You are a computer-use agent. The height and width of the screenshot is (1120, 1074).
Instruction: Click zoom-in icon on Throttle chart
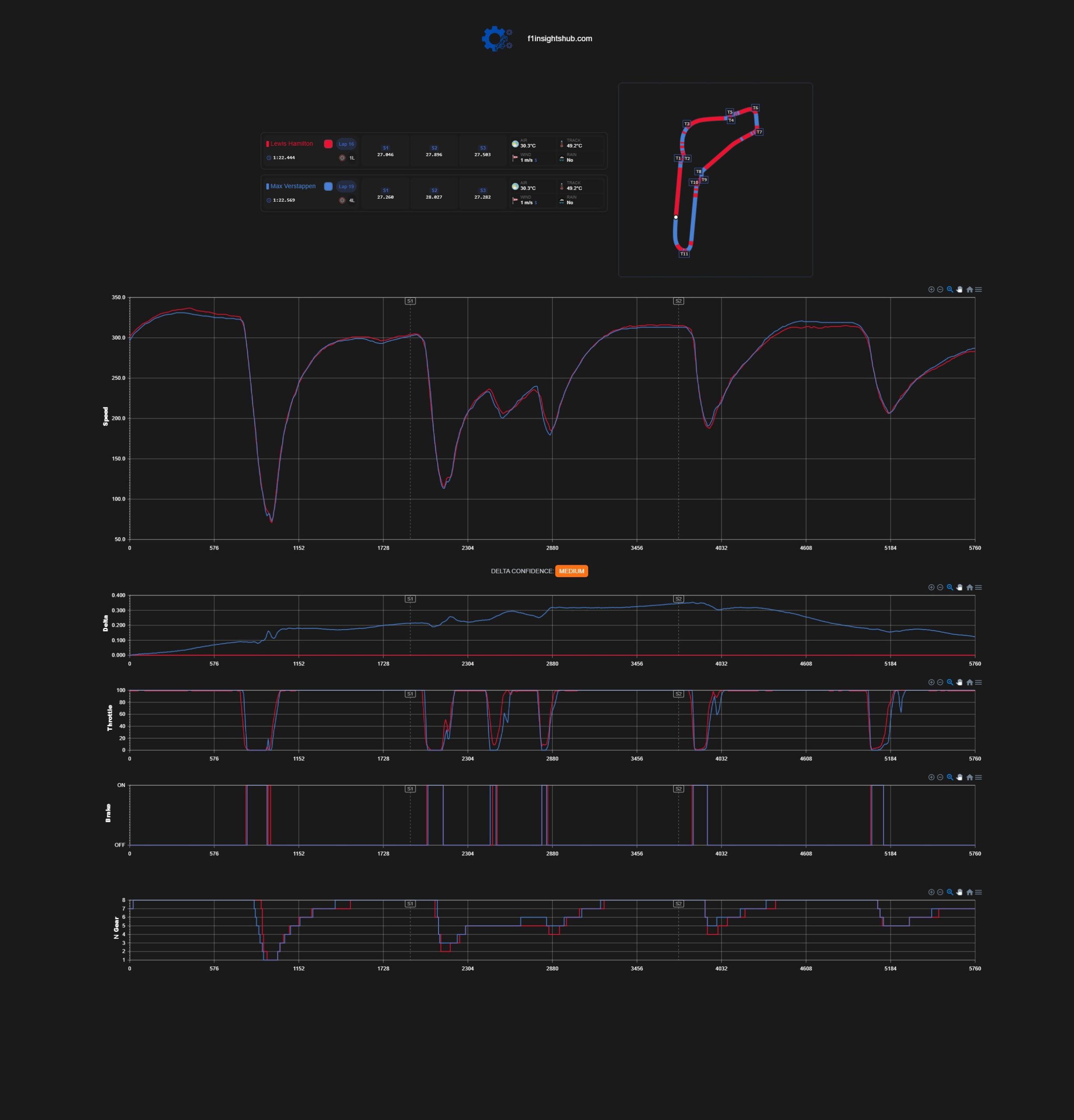point(931,682)
